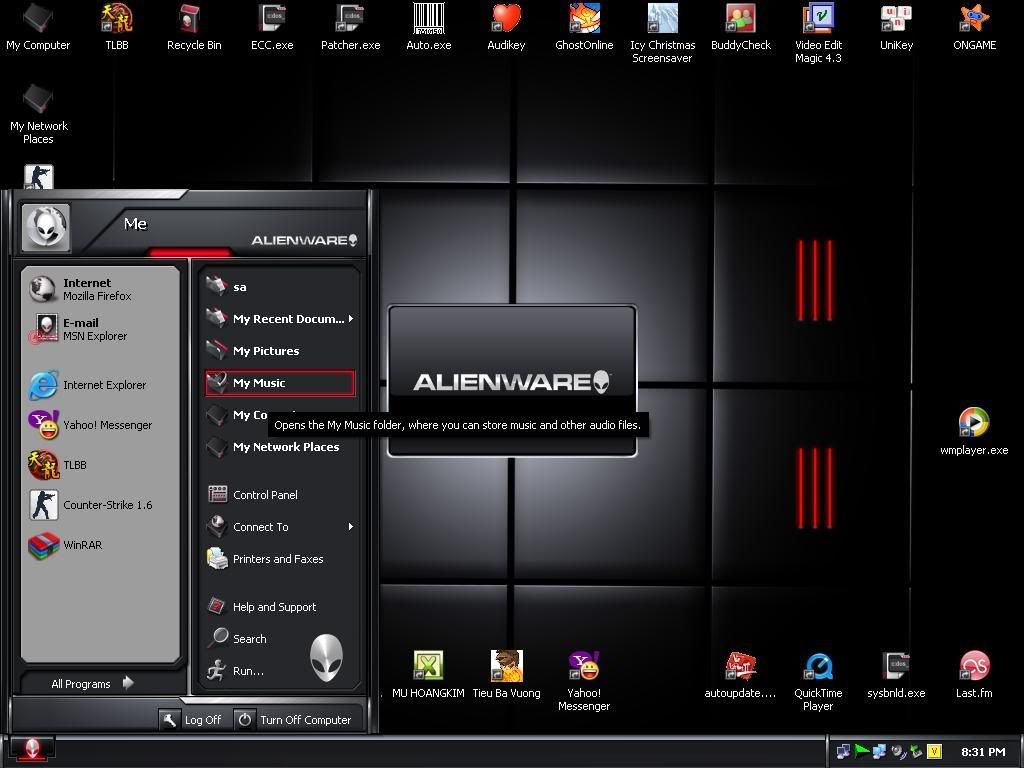The image size is (1024, 768).
Task: Open the UniKey desktop shortcut
Action: click(x=896, y=26)
